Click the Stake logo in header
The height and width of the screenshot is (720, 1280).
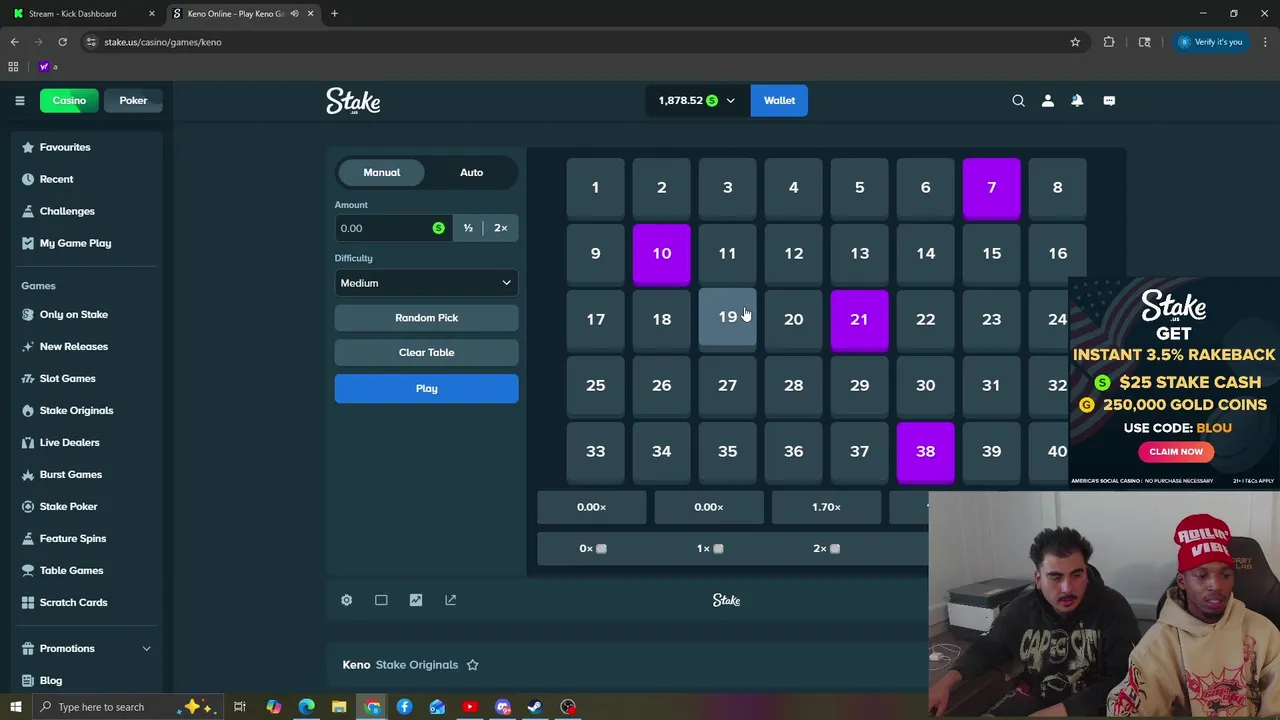point(353,101)
